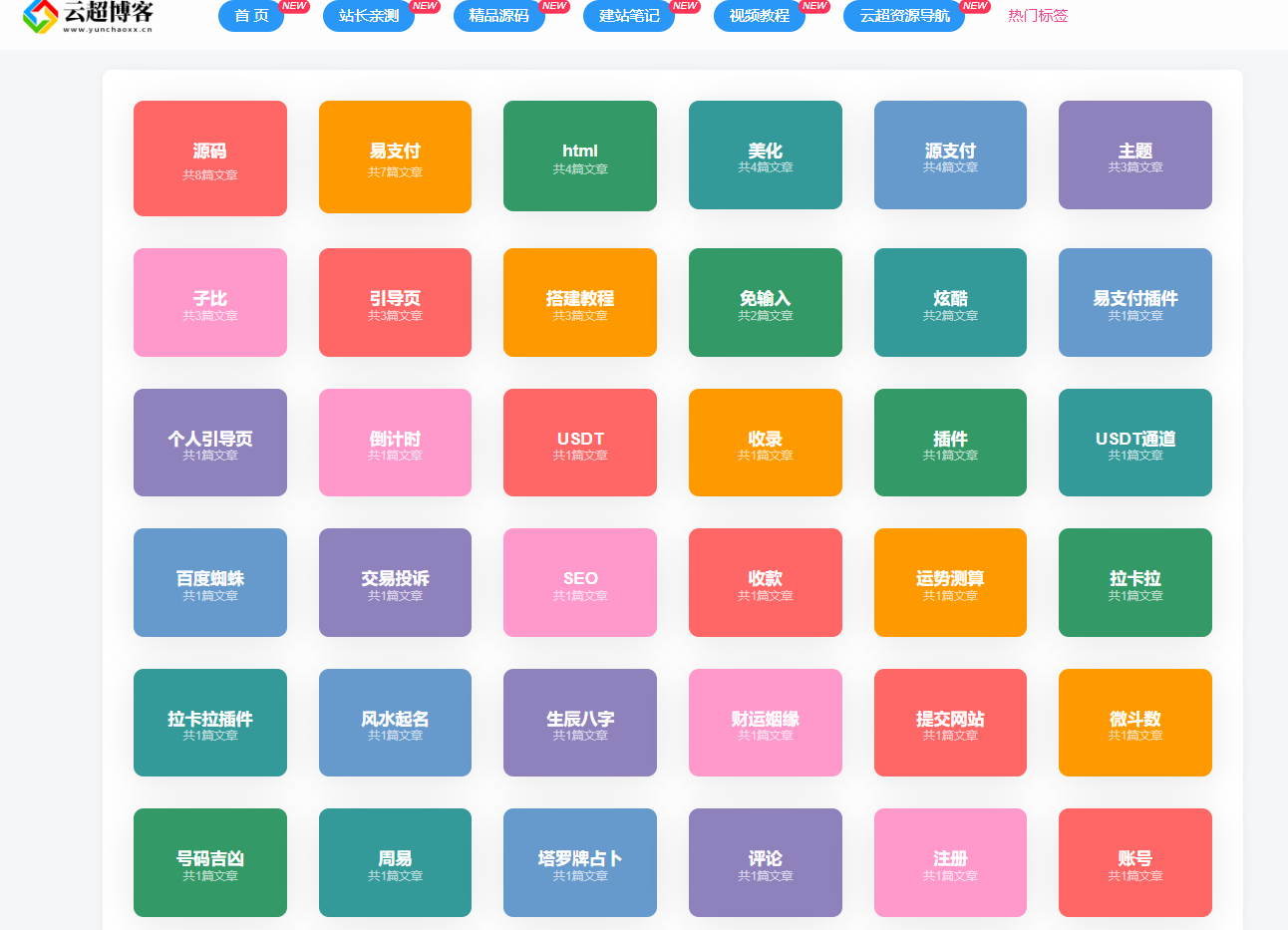Select the 塔罗牌占卜 tag
Image resolution: width=1288 pixels, height=930 pixels.
coord(579,862)
